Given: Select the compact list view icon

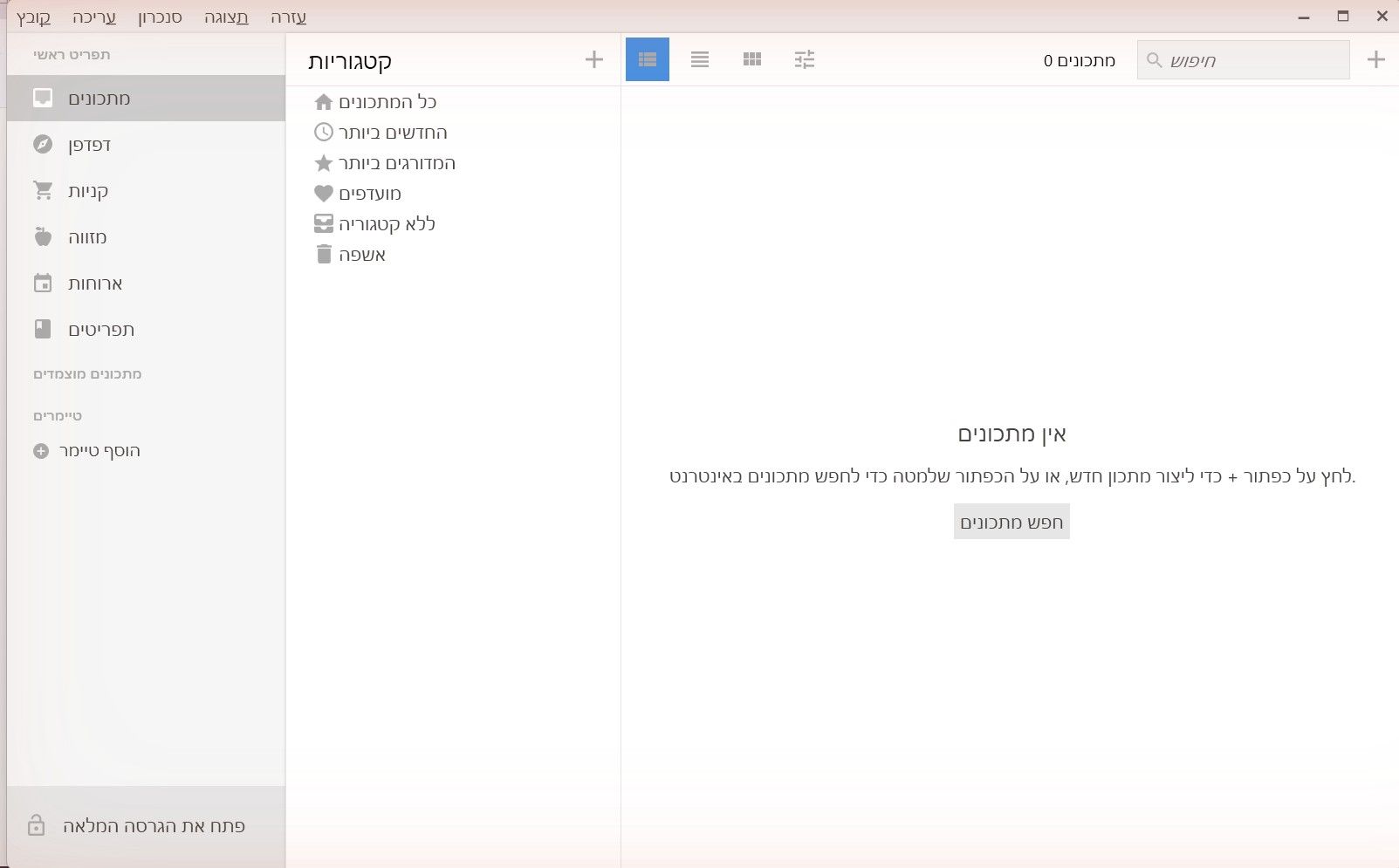Looking at the screenshot, I should [x=700, y=59].
